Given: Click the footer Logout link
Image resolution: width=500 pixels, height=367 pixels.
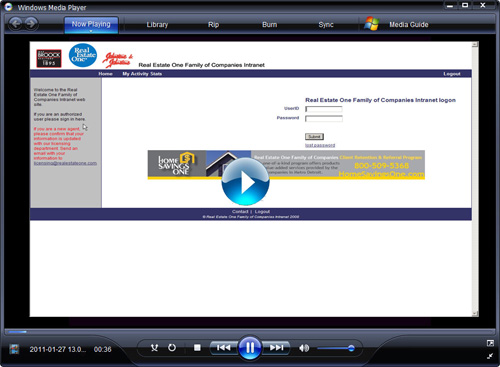Looking at the screenshot, I should pos(262,212).
